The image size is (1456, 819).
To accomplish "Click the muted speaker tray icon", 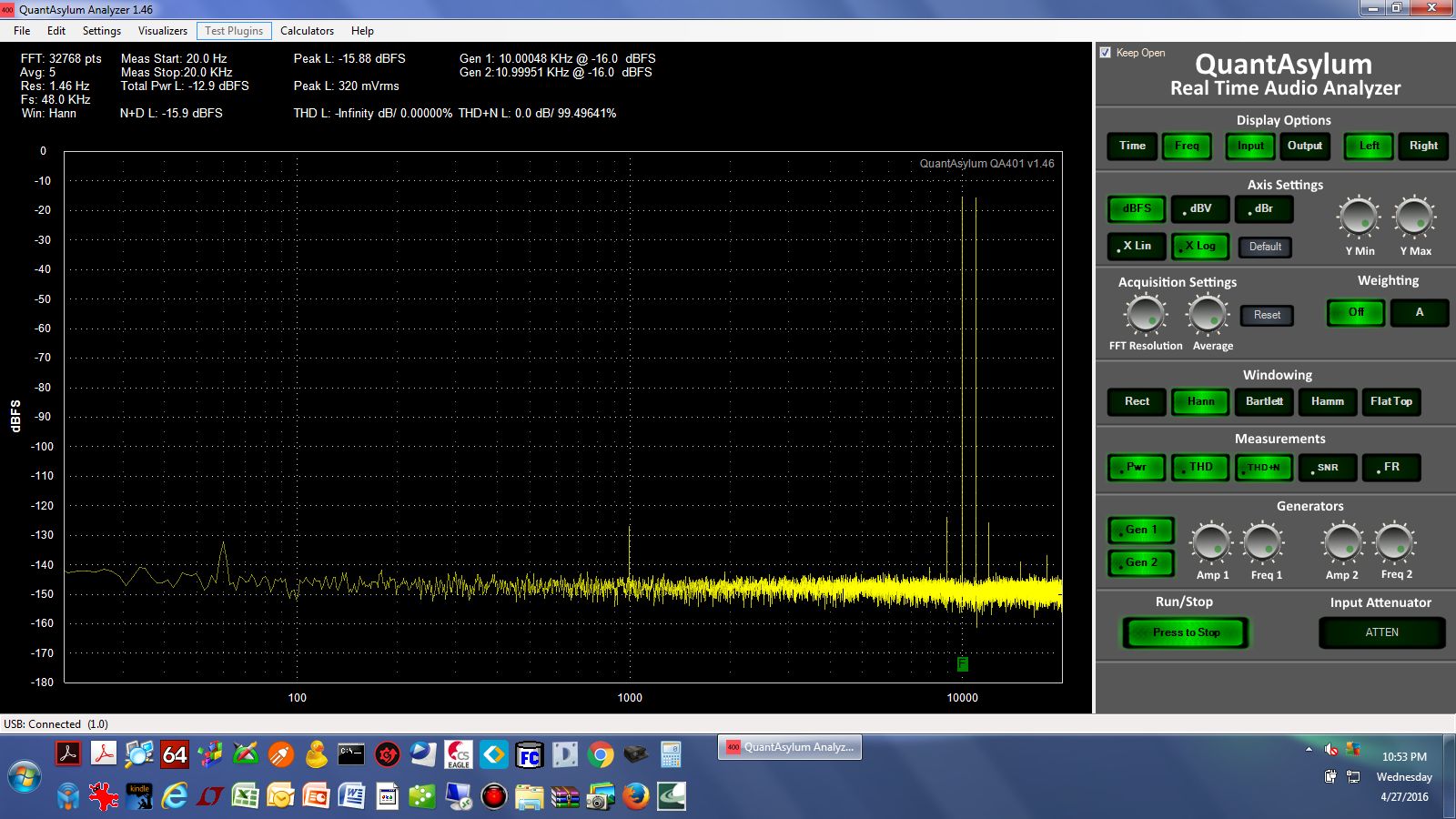I will click(x=1330, y=750).
